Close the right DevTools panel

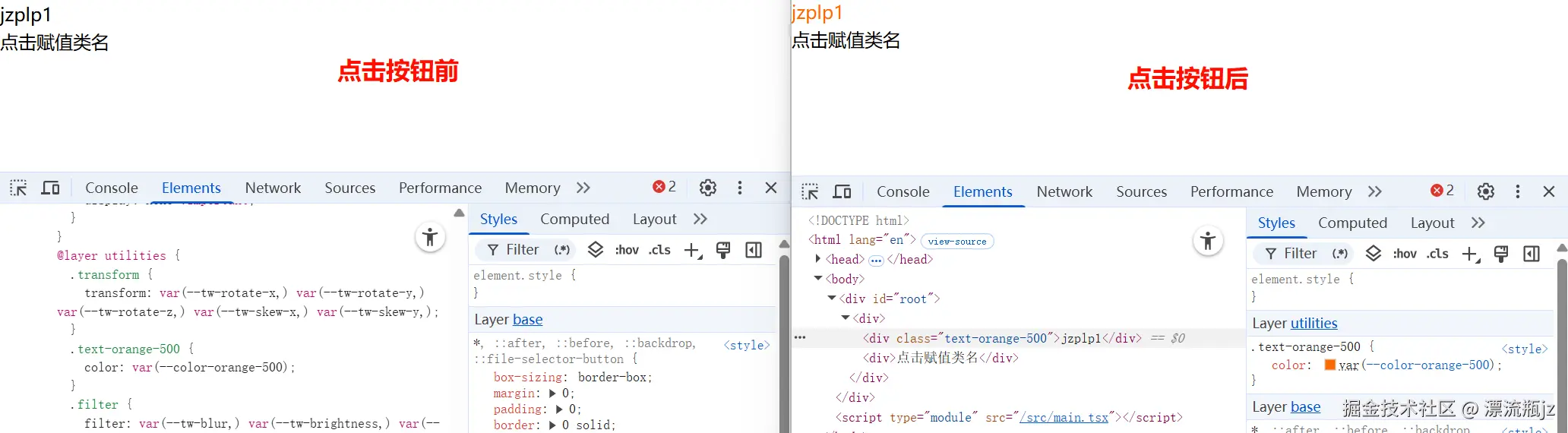[x=1549, y=191]
